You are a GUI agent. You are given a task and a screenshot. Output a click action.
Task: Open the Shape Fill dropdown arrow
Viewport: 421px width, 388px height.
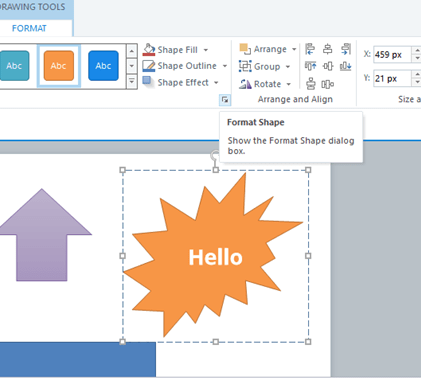206,50
